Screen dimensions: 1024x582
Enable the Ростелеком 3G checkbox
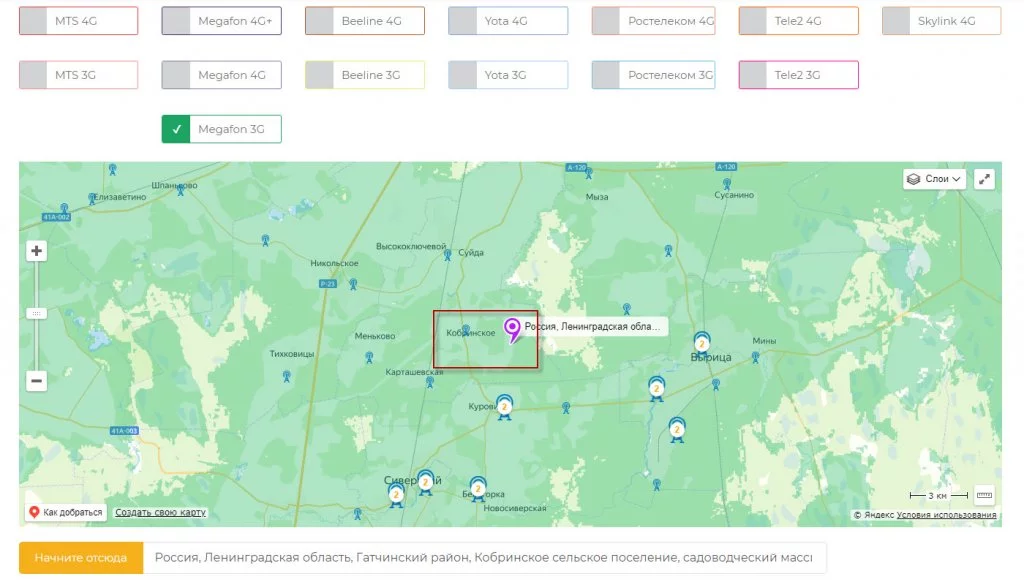point(606,75)
